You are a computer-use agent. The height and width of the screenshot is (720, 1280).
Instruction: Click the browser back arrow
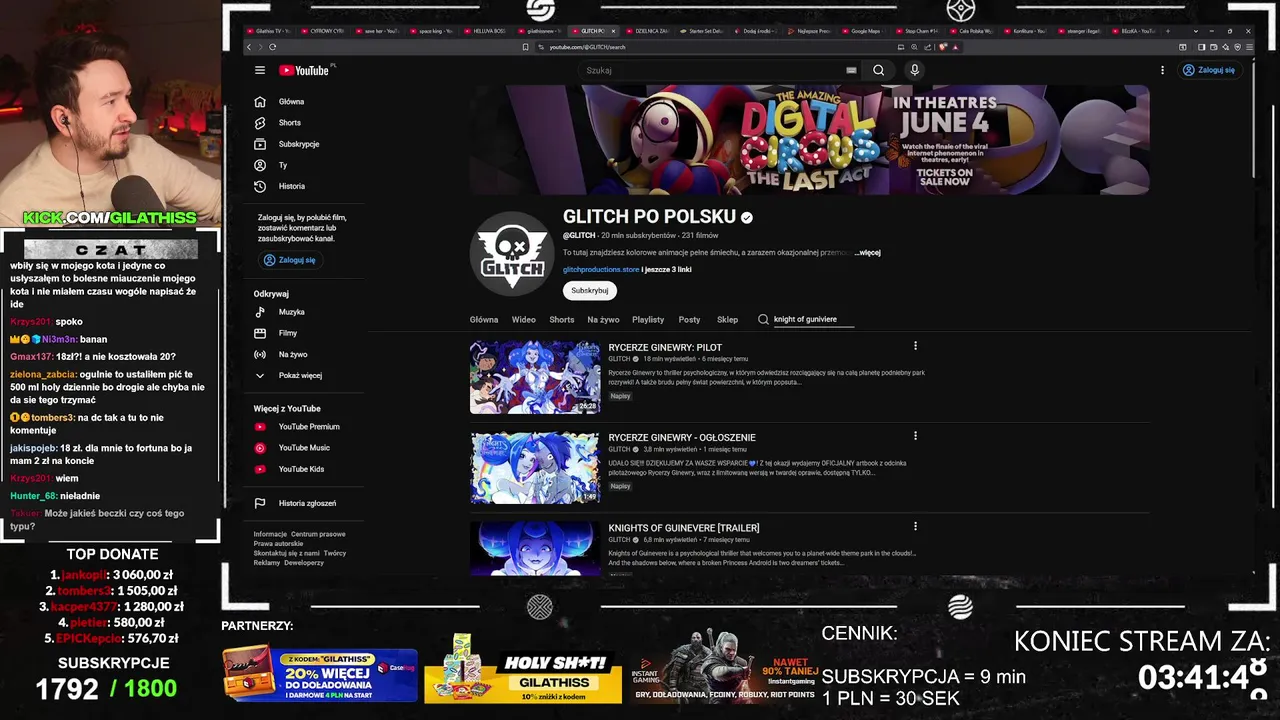point(249,47)
